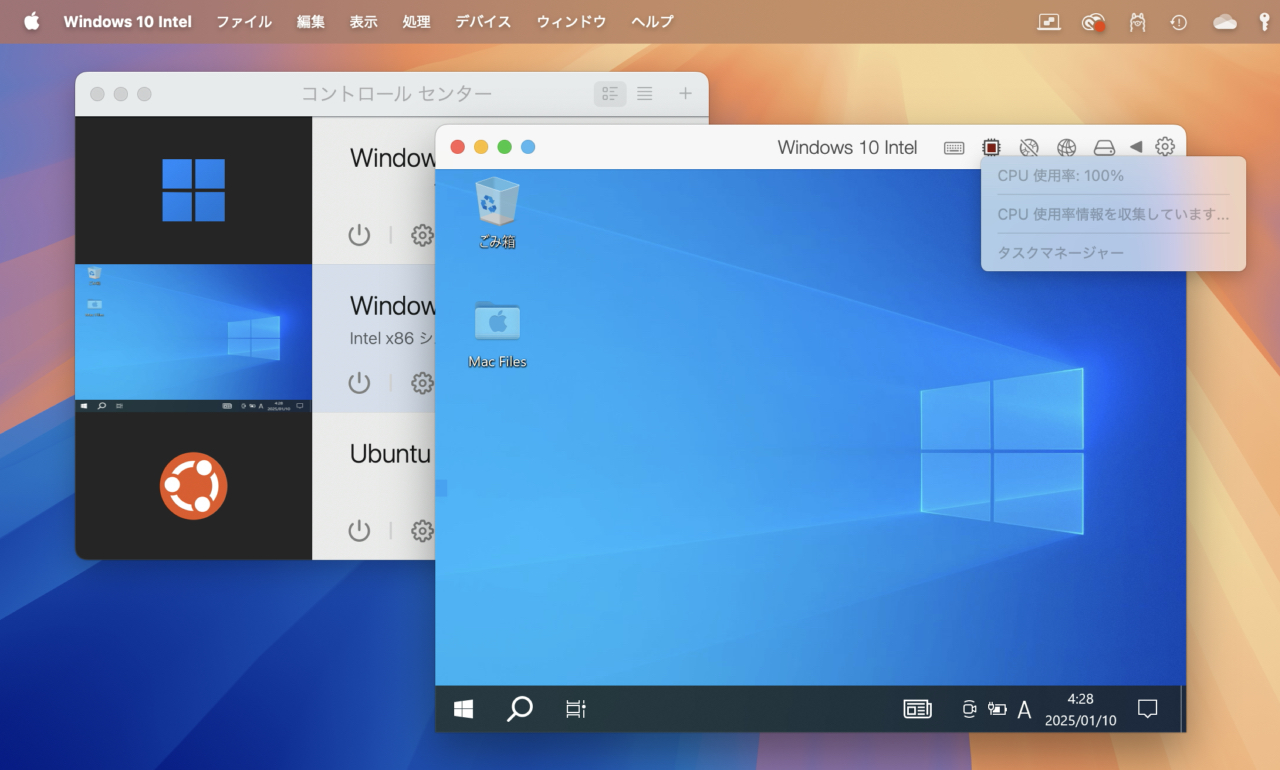Select the Windows 11 logo VM thumbnail
The height and width of the screenshot is (770, 1280).
pyautogui.click(x=194, y=190)
